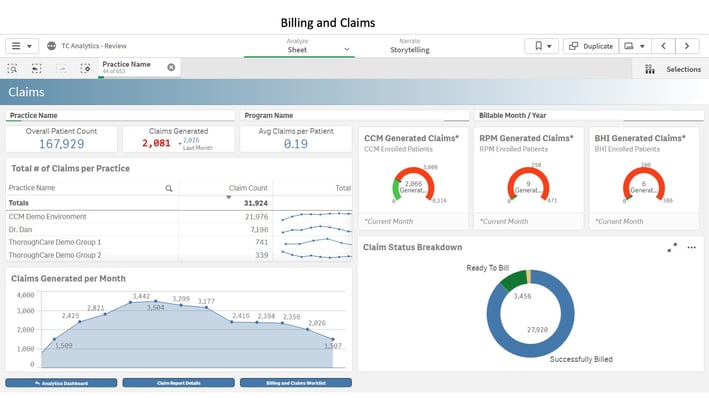Open Claim Report Details button

(179, 383)
